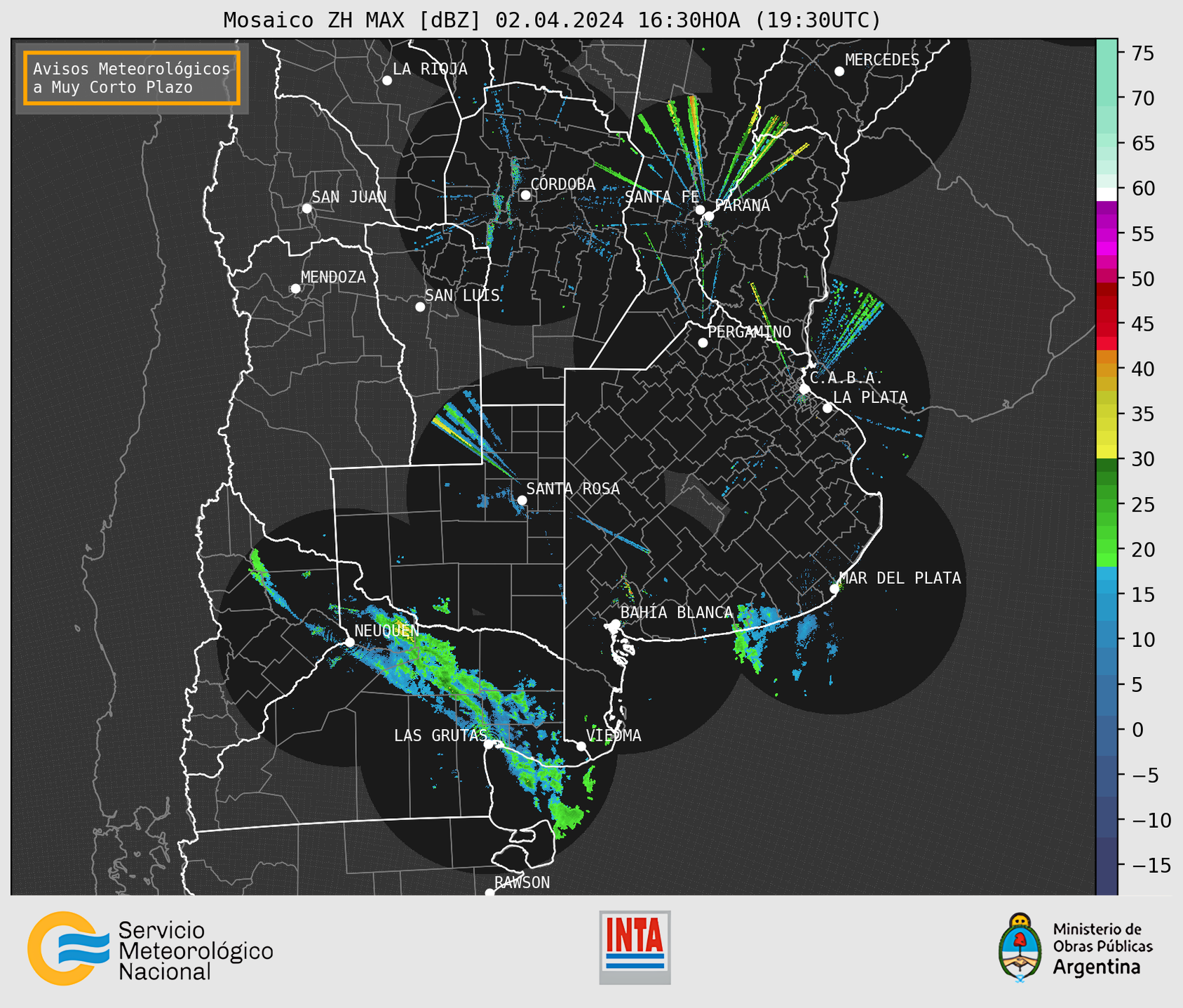Select the VIEDMA city marker
1183x1008 pixels.
click(x=581, y=746)
